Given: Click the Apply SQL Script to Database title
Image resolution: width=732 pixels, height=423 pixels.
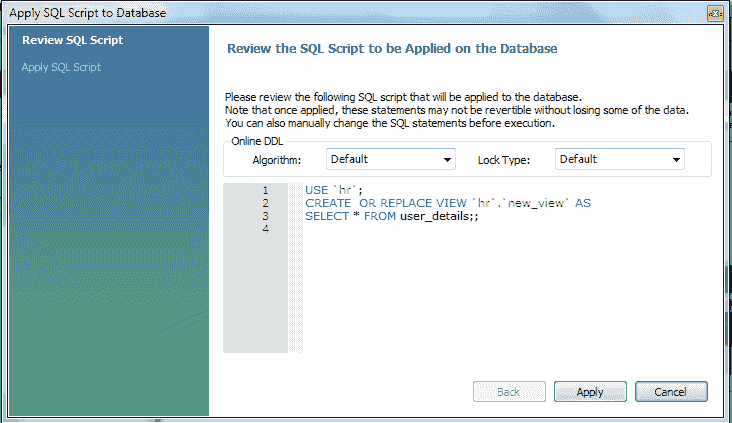Looking at the screenshot, I should 88,13.
